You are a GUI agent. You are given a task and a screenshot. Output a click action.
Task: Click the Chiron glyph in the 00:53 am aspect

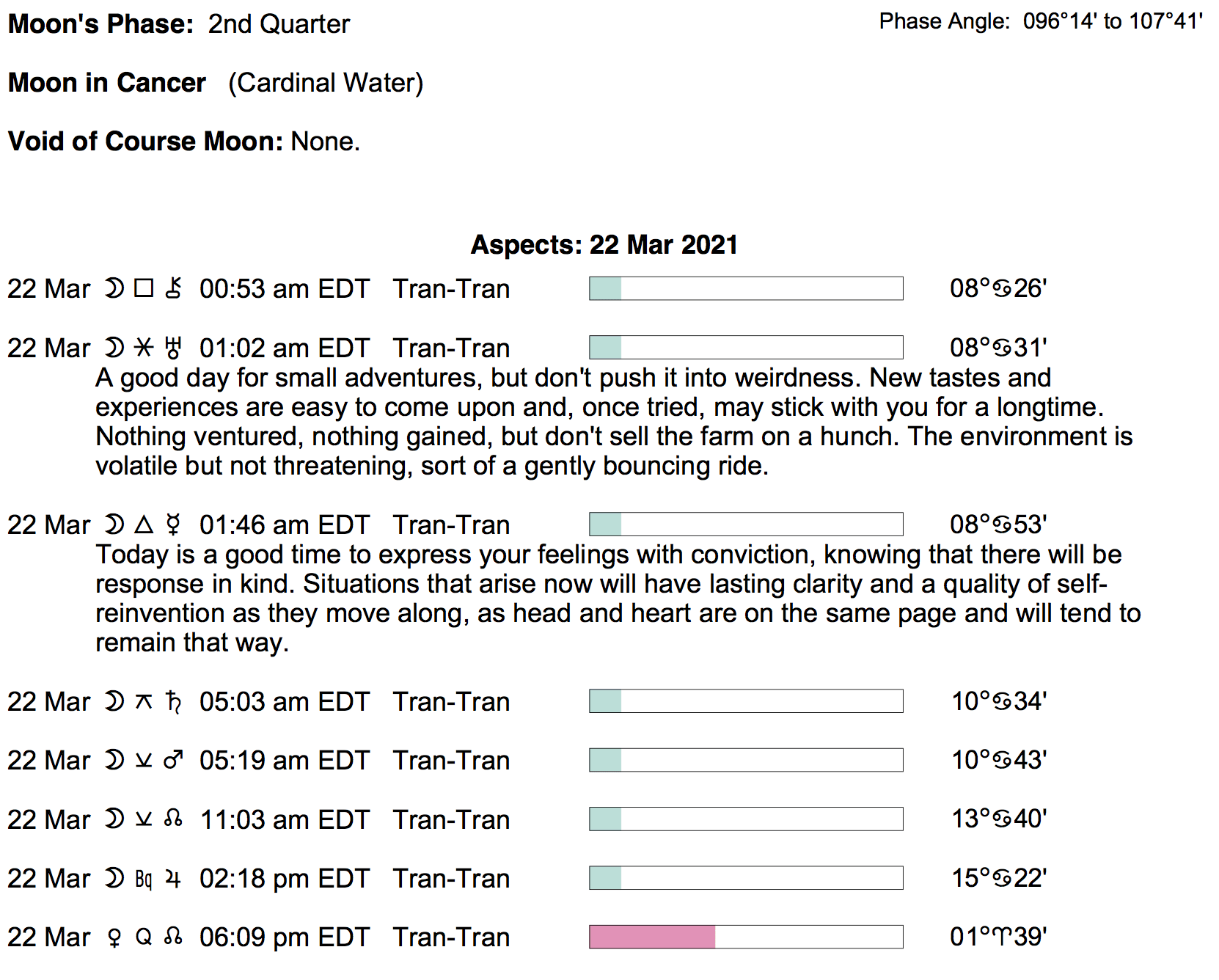tap(173, 288)
